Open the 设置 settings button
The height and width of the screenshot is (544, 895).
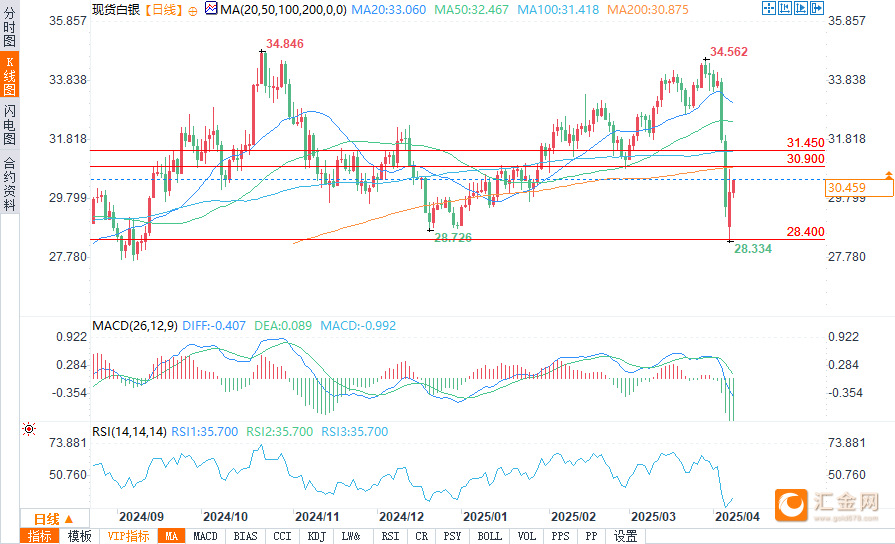tap(626, 536)
